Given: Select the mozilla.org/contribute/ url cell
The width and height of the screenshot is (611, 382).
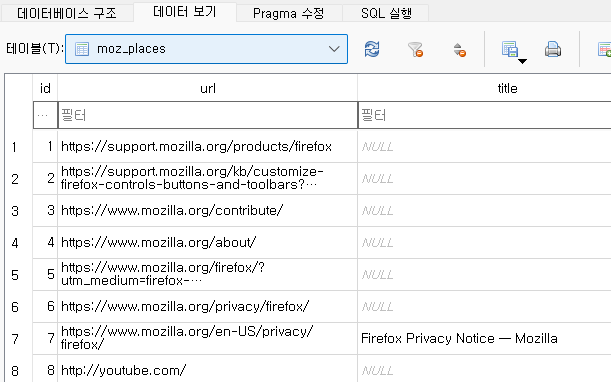Looking at the screenshot, I should 208,211.
